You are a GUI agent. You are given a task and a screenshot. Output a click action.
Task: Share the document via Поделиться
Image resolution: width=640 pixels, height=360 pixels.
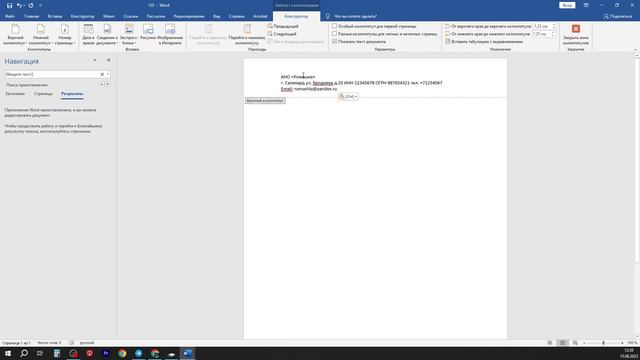(x=618, y=16)
